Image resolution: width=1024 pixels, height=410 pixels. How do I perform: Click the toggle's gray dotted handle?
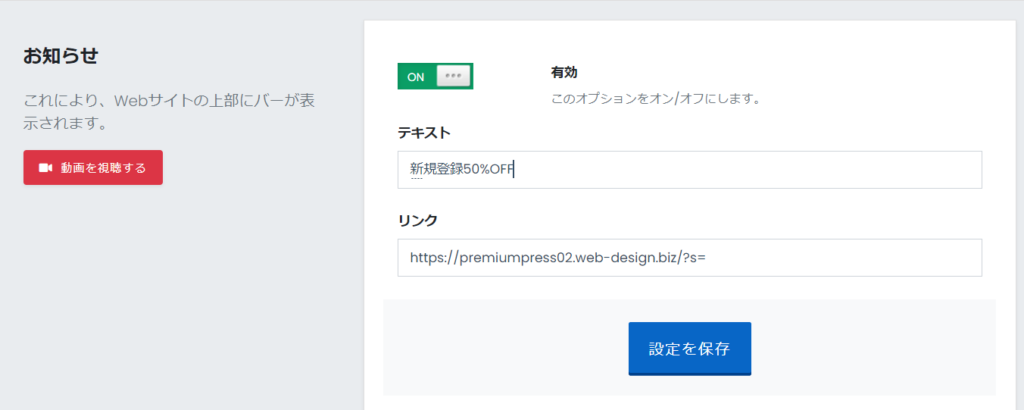click(453, 76)
